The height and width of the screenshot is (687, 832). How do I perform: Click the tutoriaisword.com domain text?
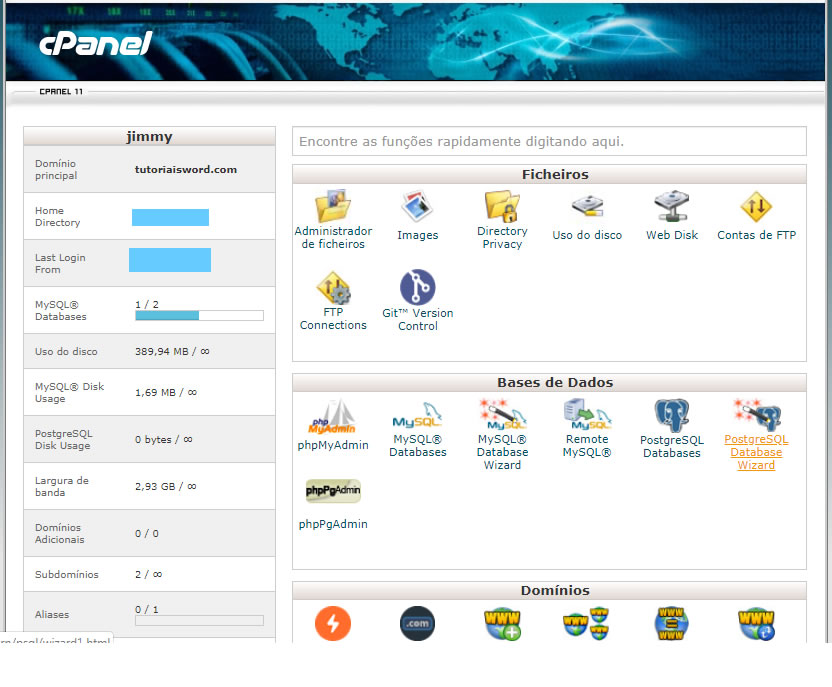(x=186, y=169)
